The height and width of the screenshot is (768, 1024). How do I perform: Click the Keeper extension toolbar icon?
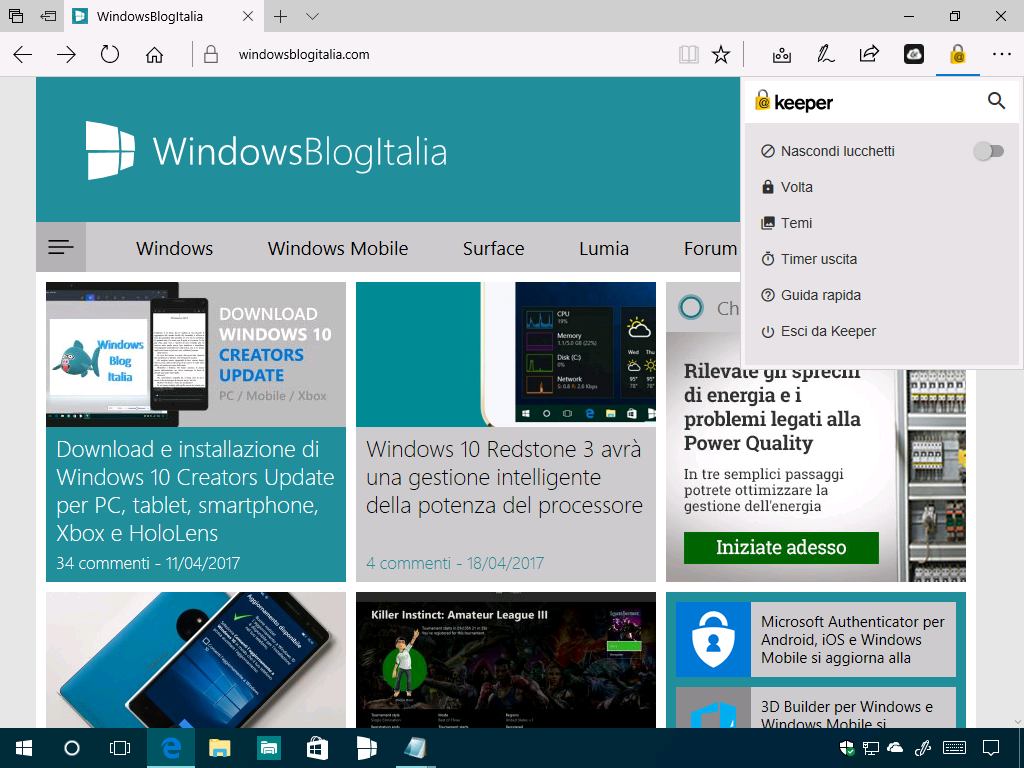pos(957,55)
